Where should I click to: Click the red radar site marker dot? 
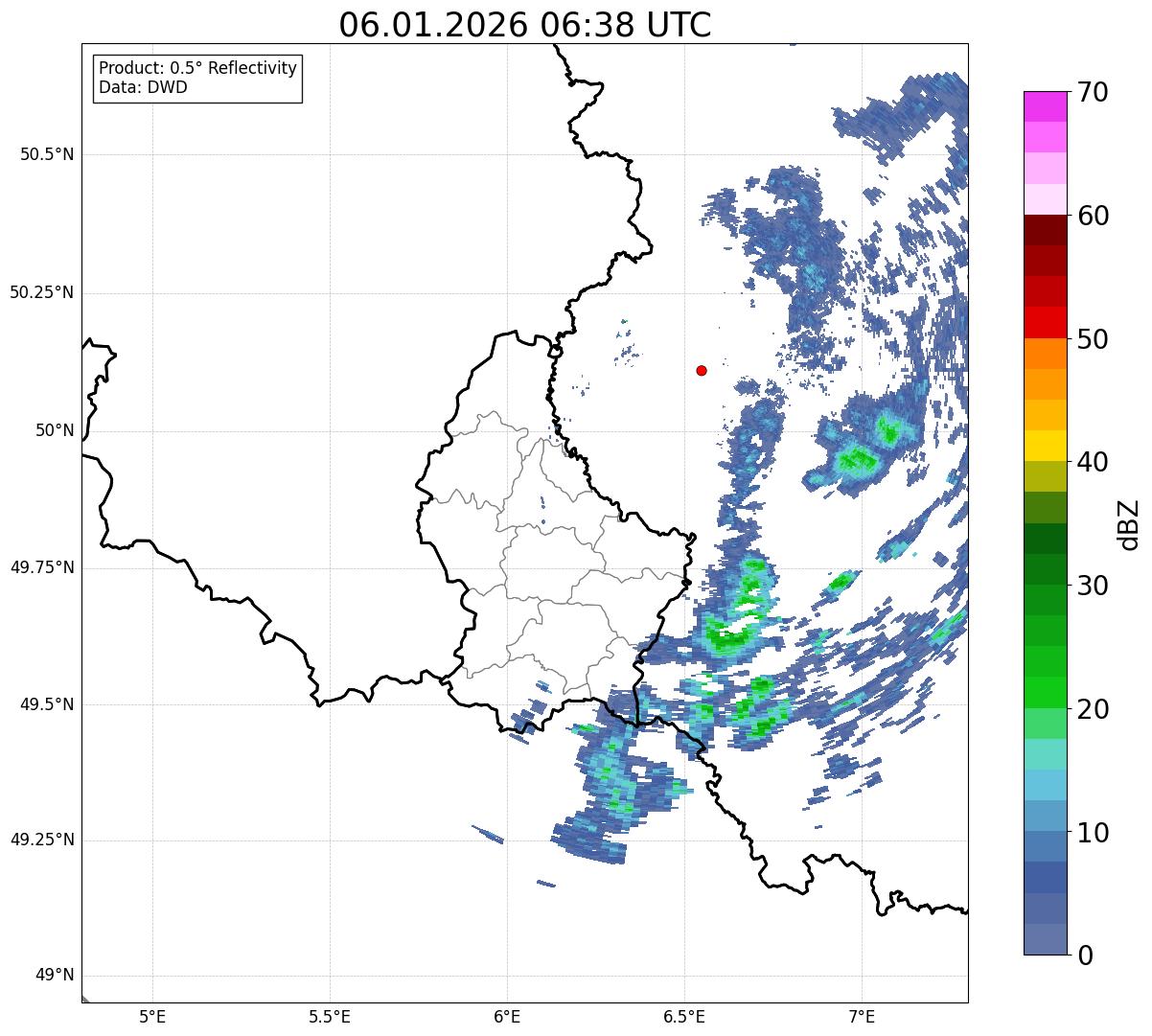702,370
